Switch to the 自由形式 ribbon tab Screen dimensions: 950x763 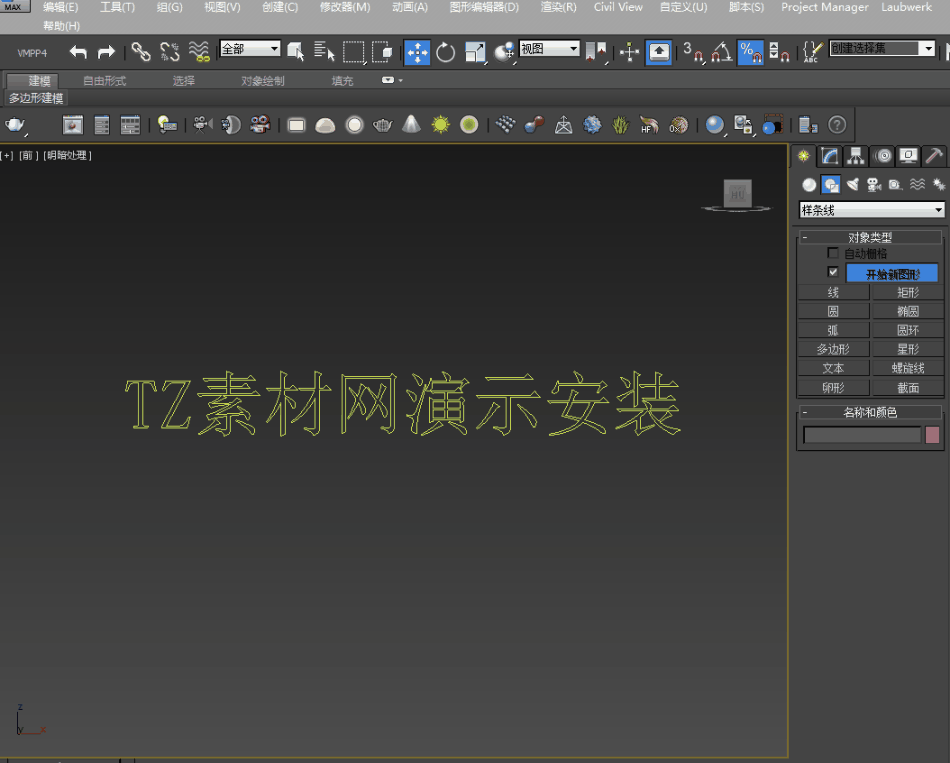point(104,81)
